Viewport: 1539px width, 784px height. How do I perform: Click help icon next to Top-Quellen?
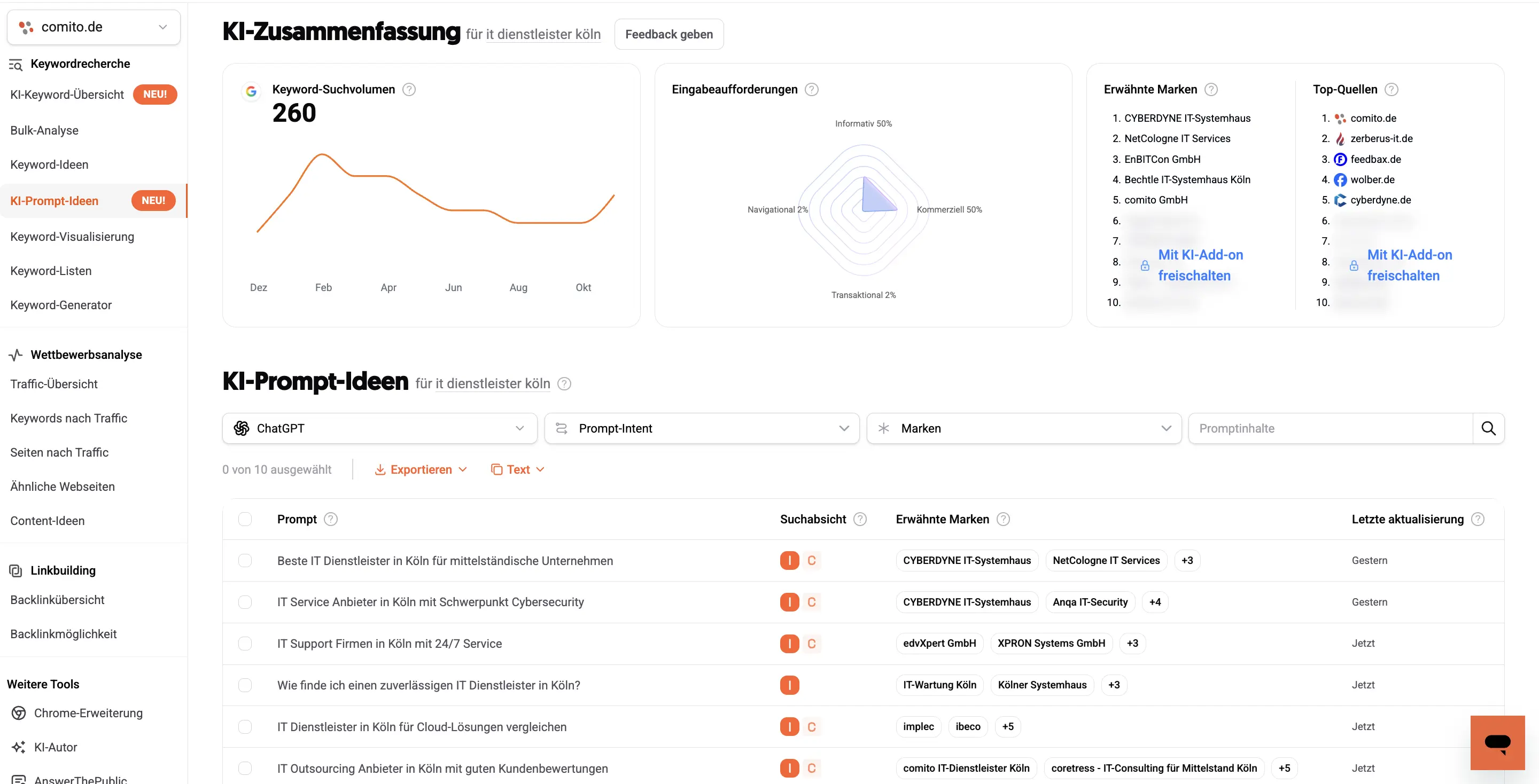point(1391,90)
